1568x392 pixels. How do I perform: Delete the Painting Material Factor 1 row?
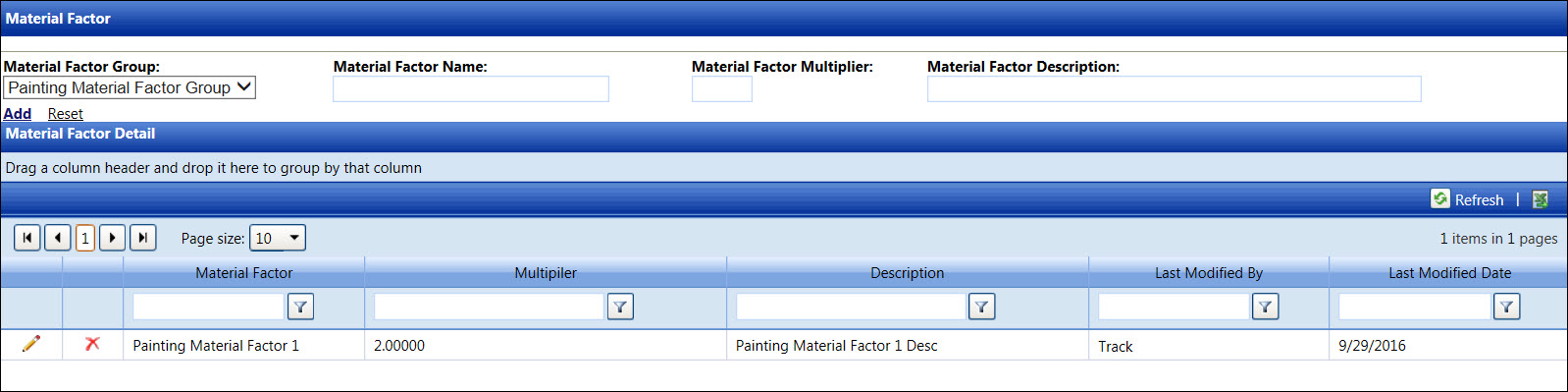pyautogui.click(x=92, y=344)
